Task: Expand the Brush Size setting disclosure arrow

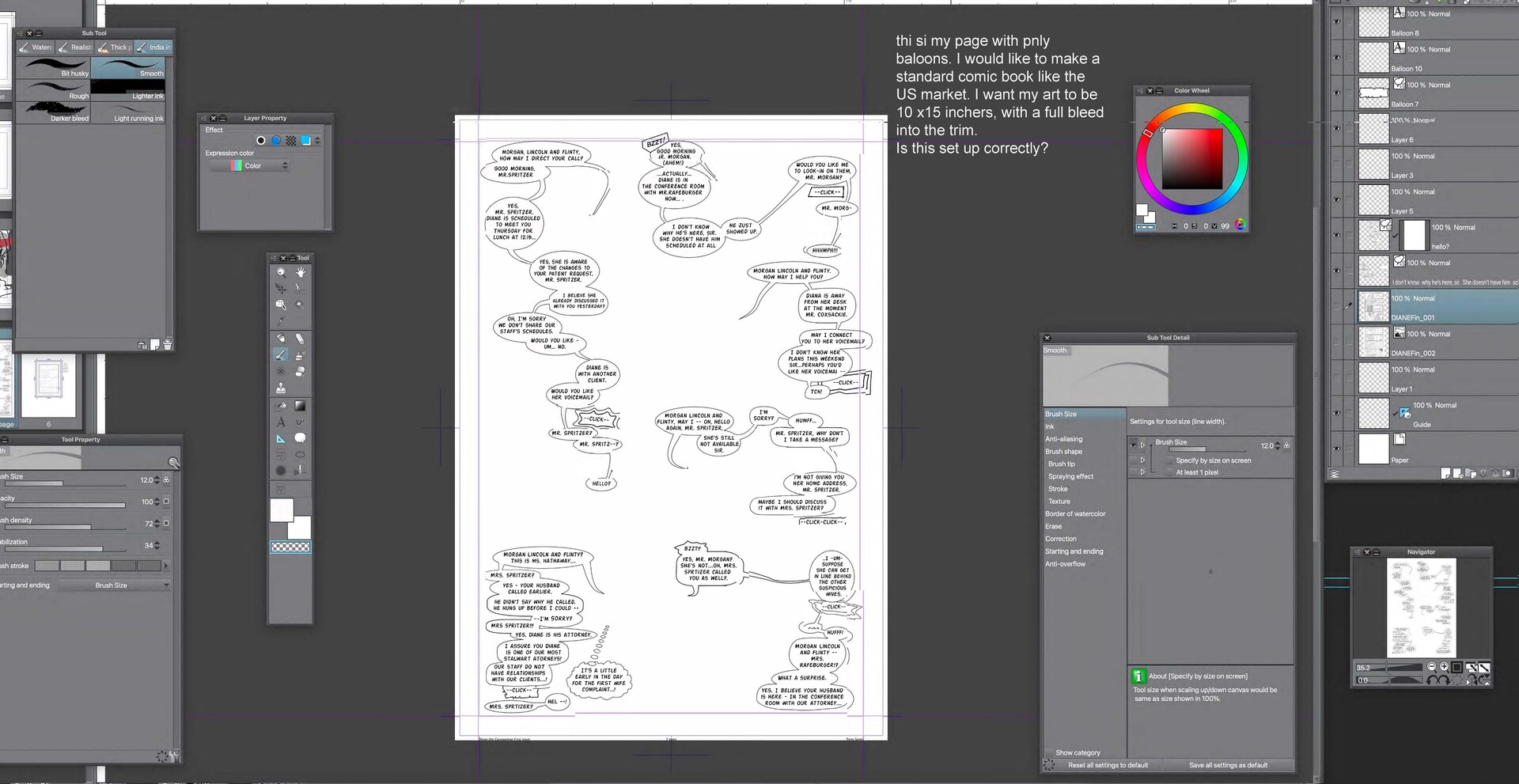Action: (1142, 445)
